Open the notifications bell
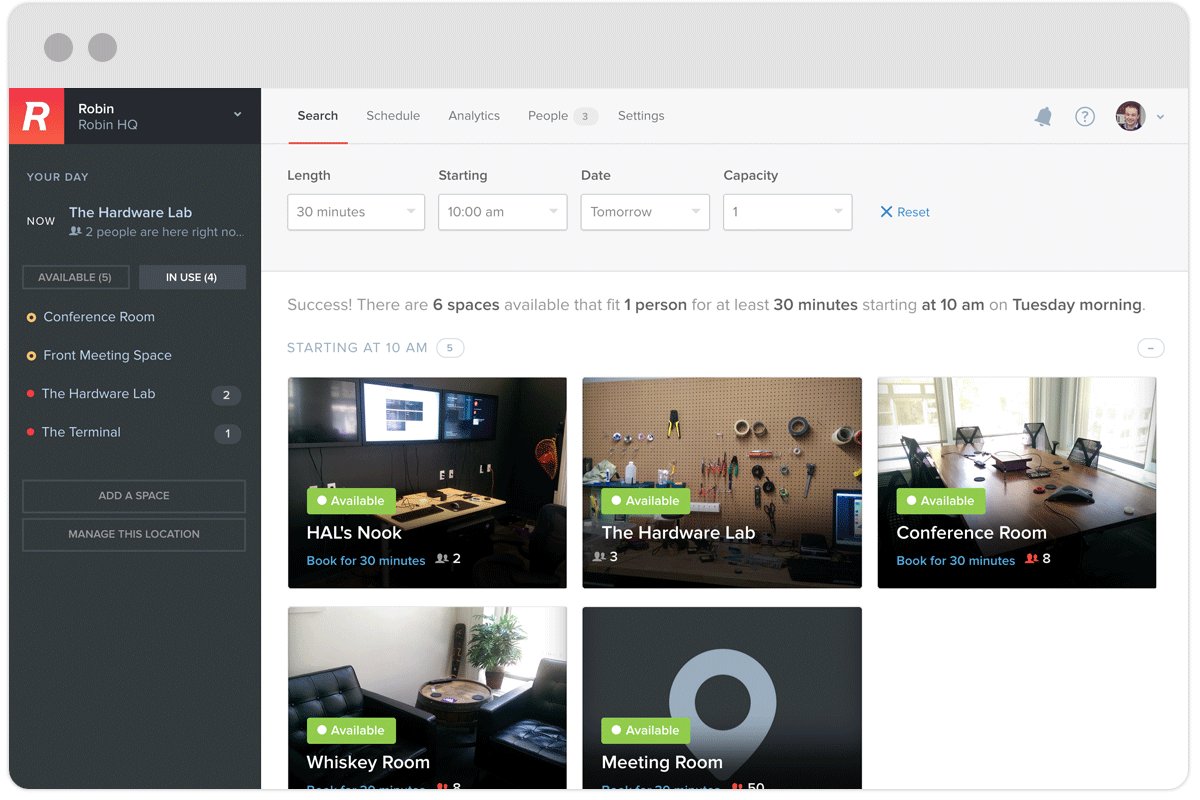The image size is (1200, 800). (x=1043, y=117)
